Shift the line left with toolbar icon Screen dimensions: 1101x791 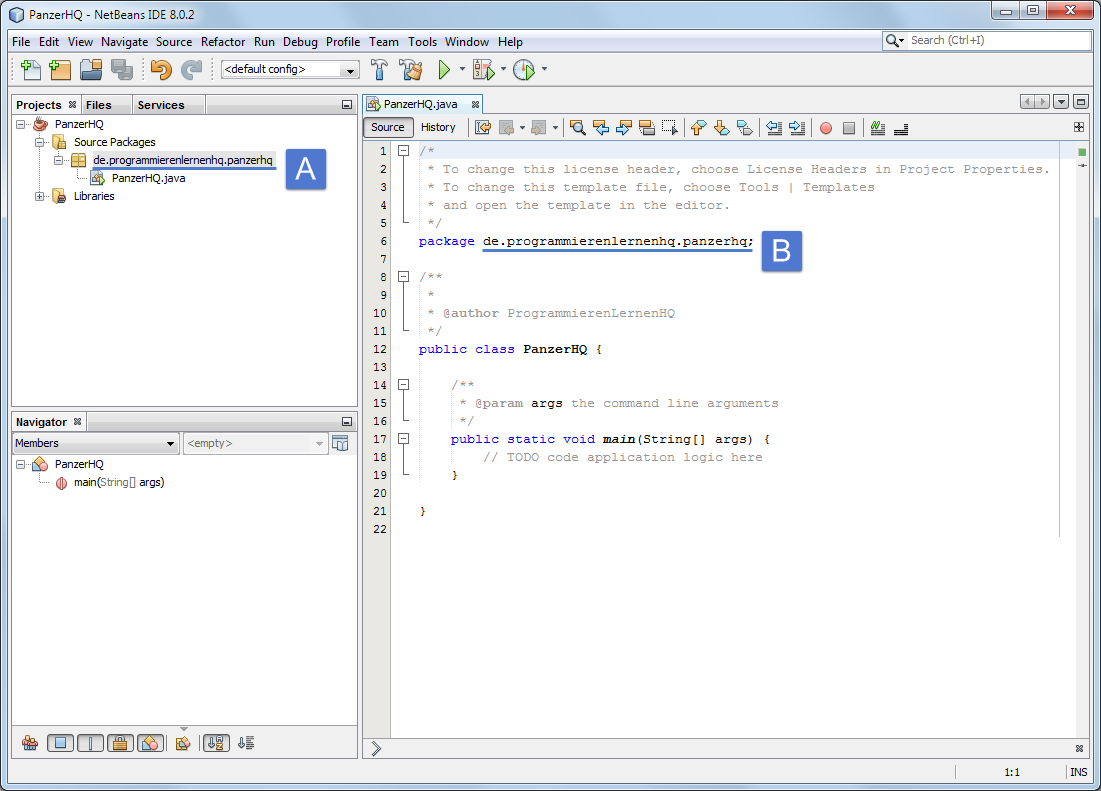[774, 128]
